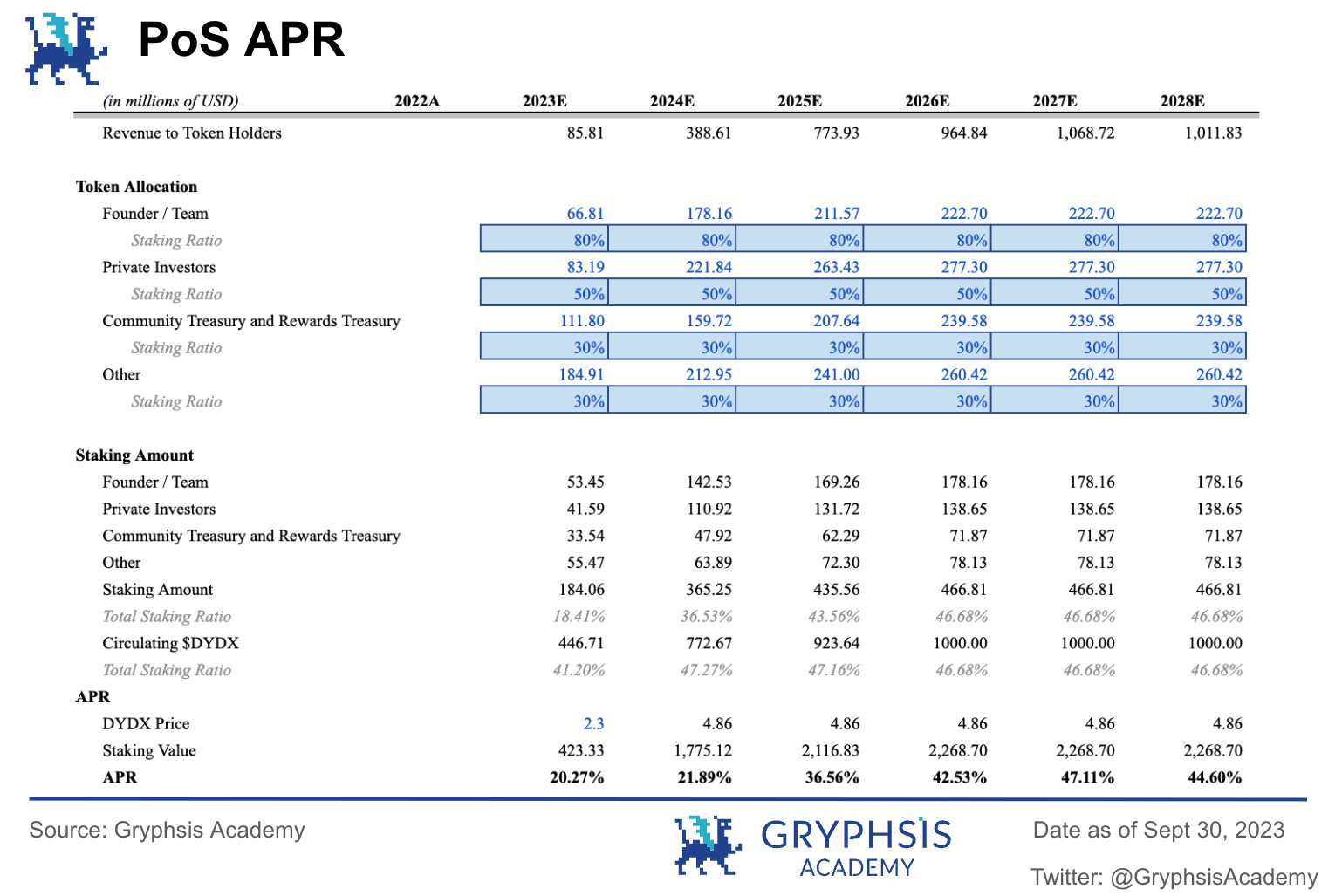Click the 2024E Revenue to Token Holders value
The height and width of the screenshot is (896, 1342).
(x=709, y=133)
